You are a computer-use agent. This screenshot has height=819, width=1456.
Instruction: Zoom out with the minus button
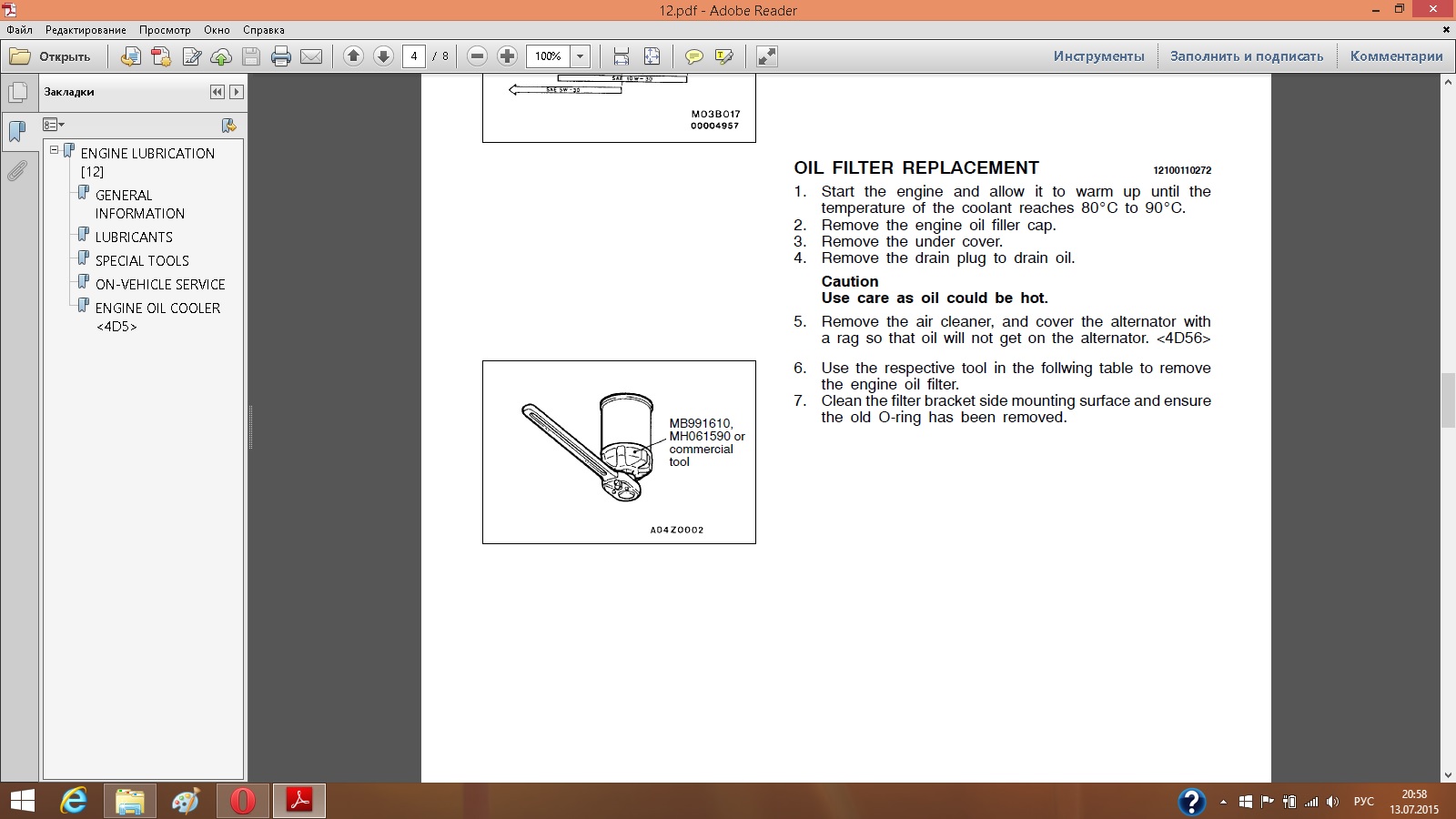point(477,56)
